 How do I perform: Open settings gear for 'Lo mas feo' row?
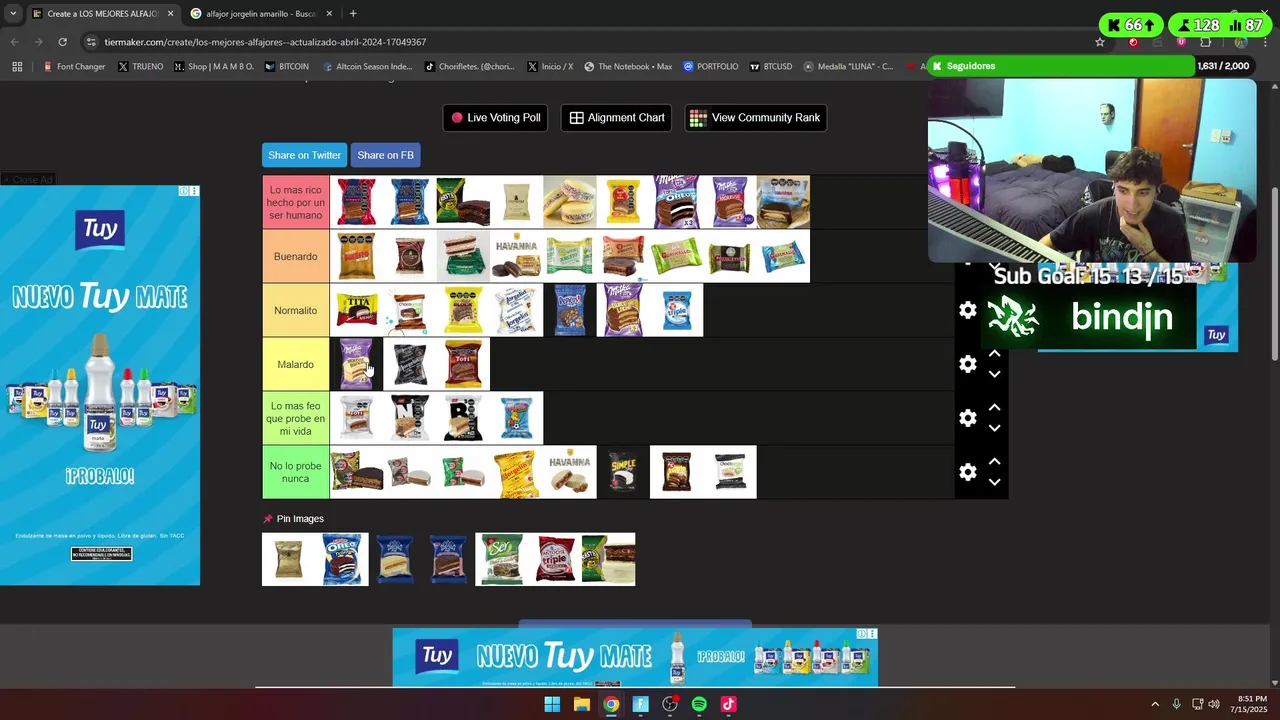pyautogui.click(x=967, y=418)
